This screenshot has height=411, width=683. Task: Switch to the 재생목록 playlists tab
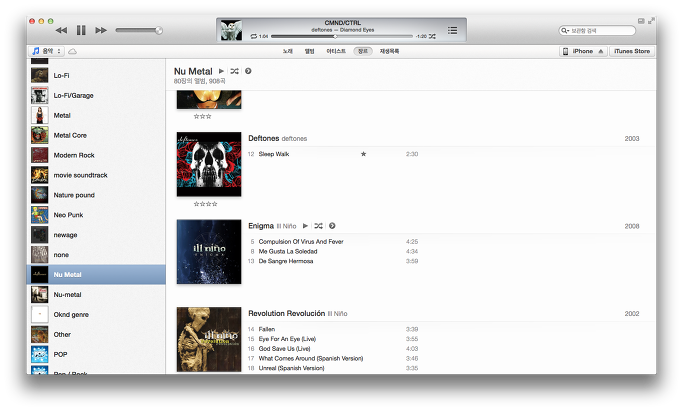[389, 51]
